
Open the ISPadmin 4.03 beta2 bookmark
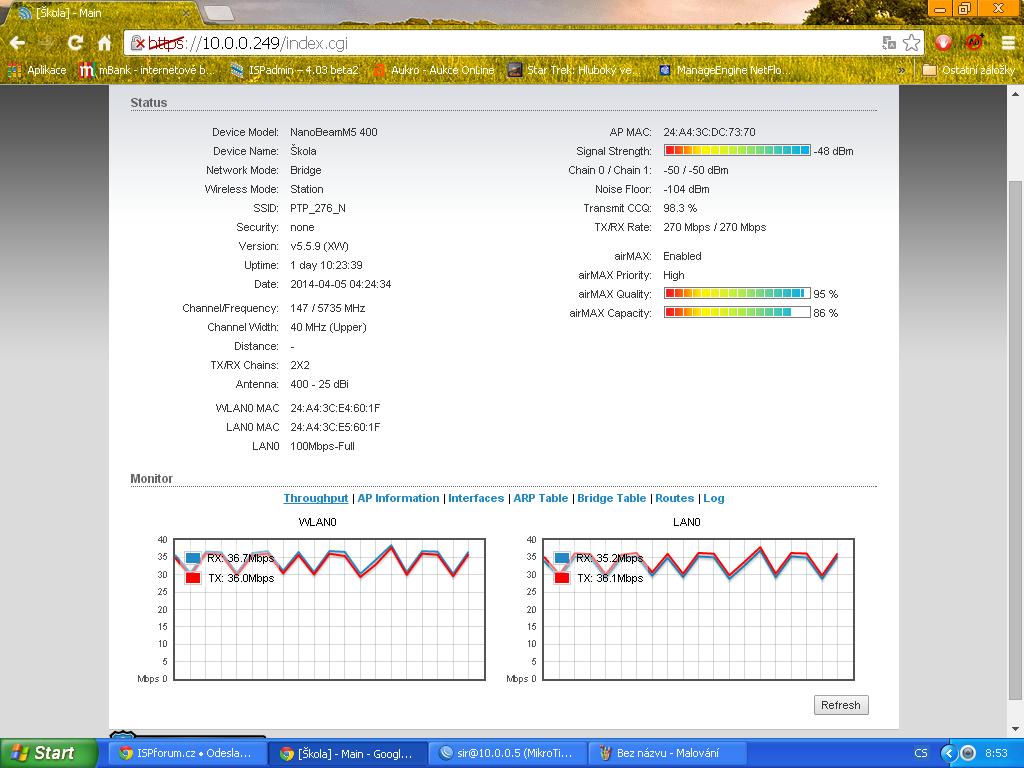pyautogui.click(x=295, y=70)
